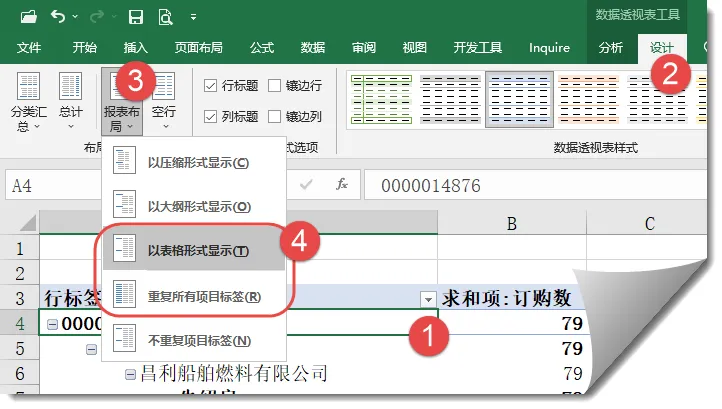
Task: Open the 总计 grand totals button
Action: pyautogui.click(x=70, y=102)
